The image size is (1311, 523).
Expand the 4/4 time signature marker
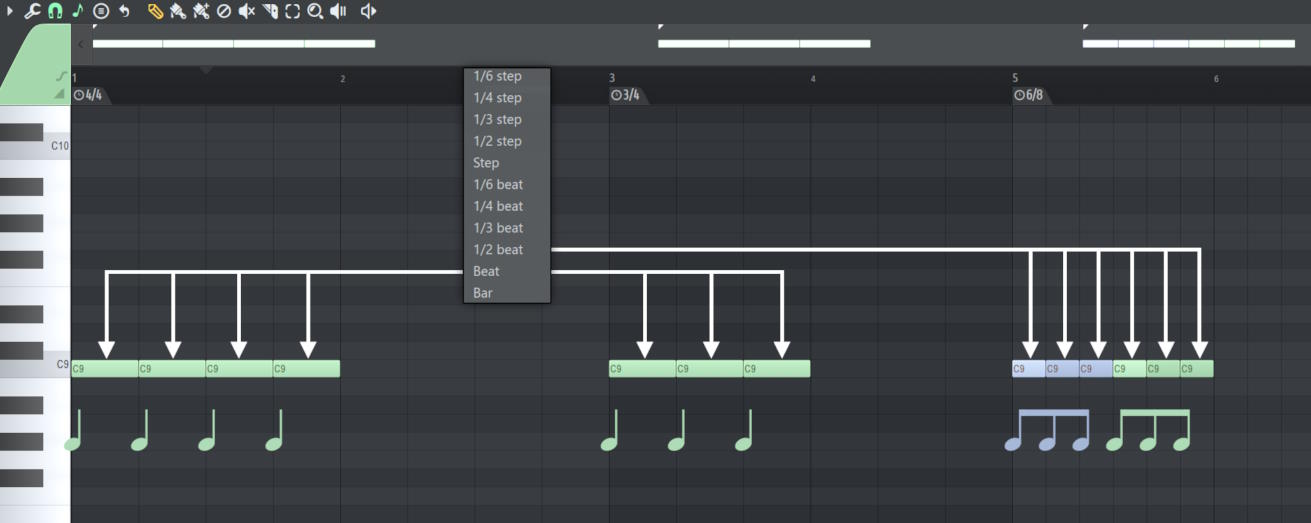pos(88,95)
